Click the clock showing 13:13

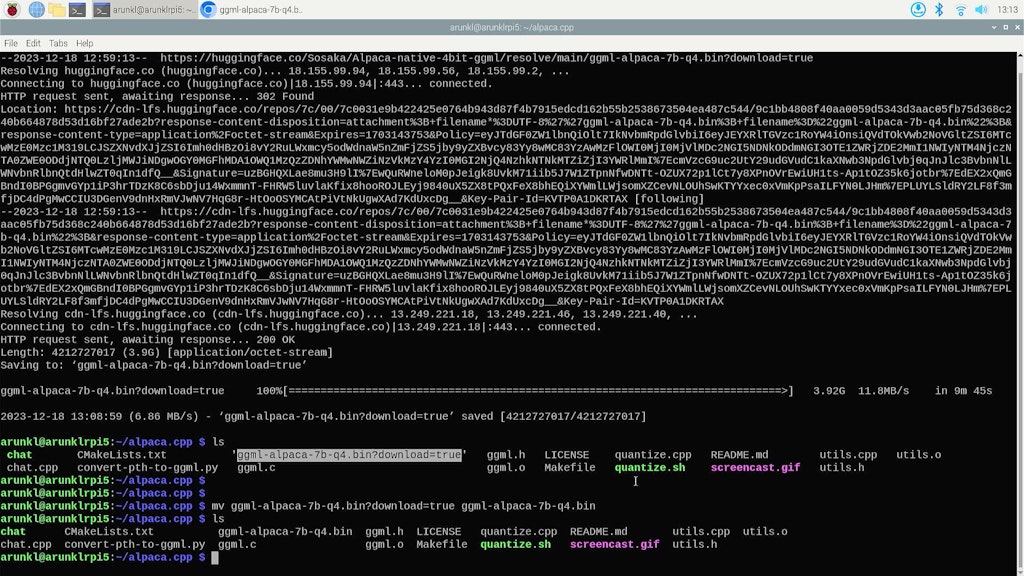point(1007,10)
